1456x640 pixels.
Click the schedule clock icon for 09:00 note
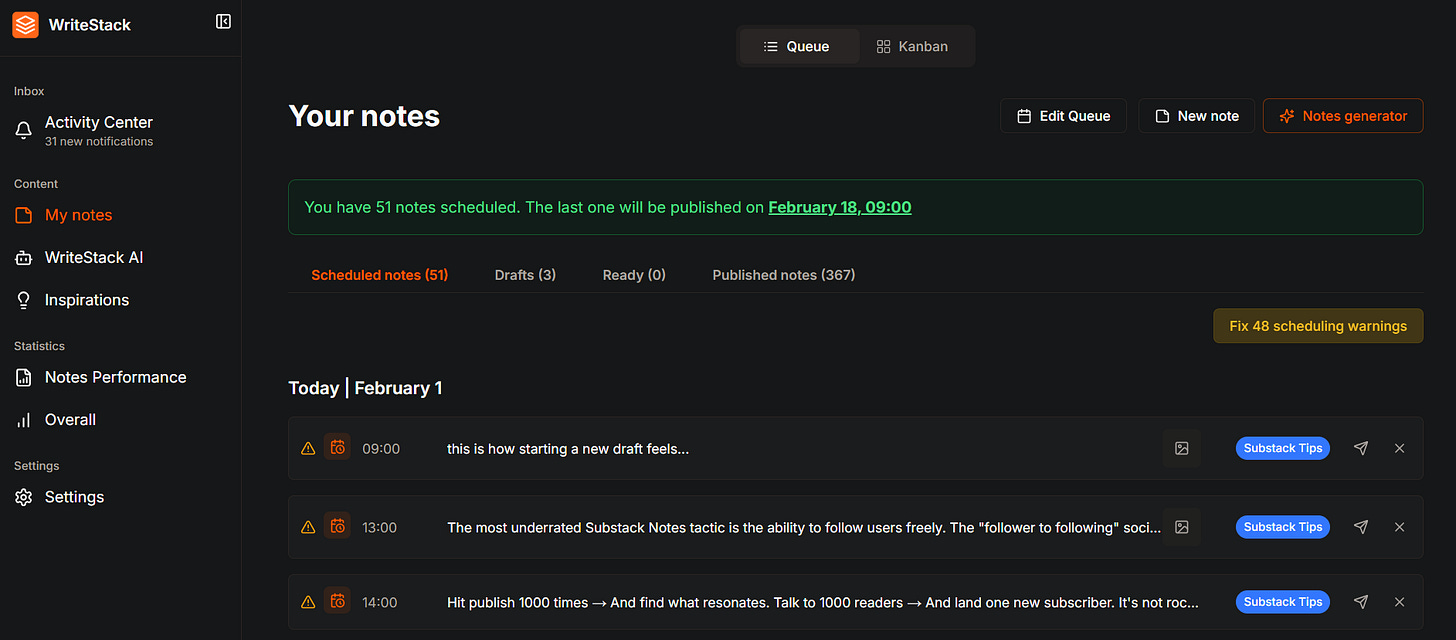(x=338, y=448)
